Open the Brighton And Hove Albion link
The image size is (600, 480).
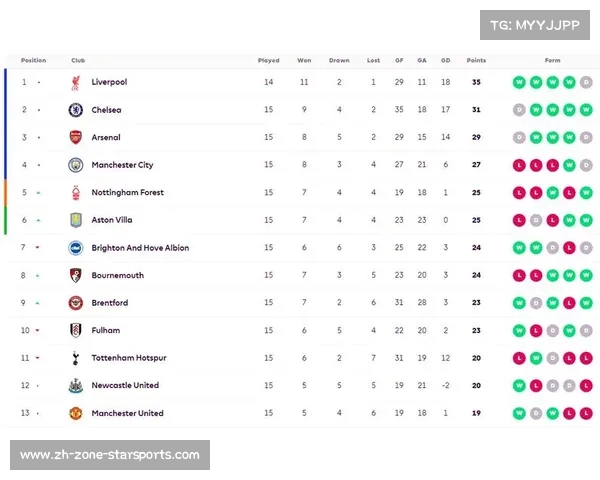point(140,248)
